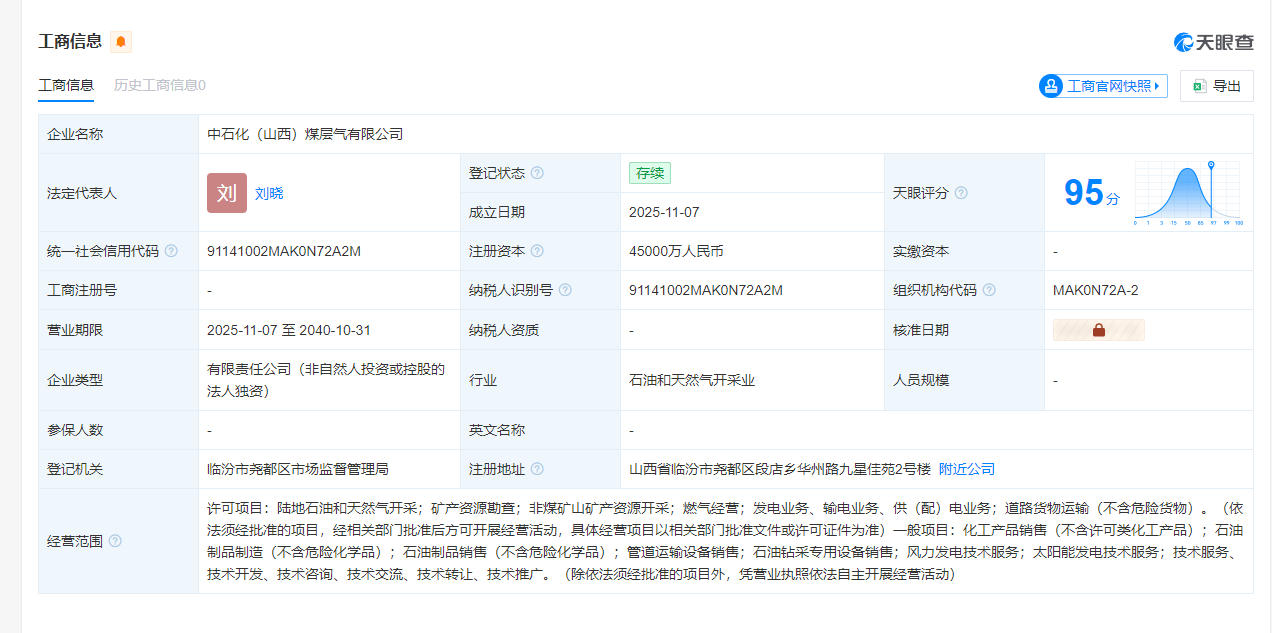
Task: Click help icon next to 登记状态
Action: pyautogui.click(x=537, y=173)
